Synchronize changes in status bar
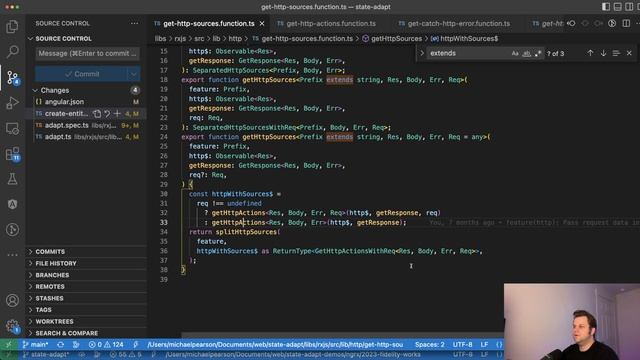Viewport: 640px width, 360px height. 60,344
